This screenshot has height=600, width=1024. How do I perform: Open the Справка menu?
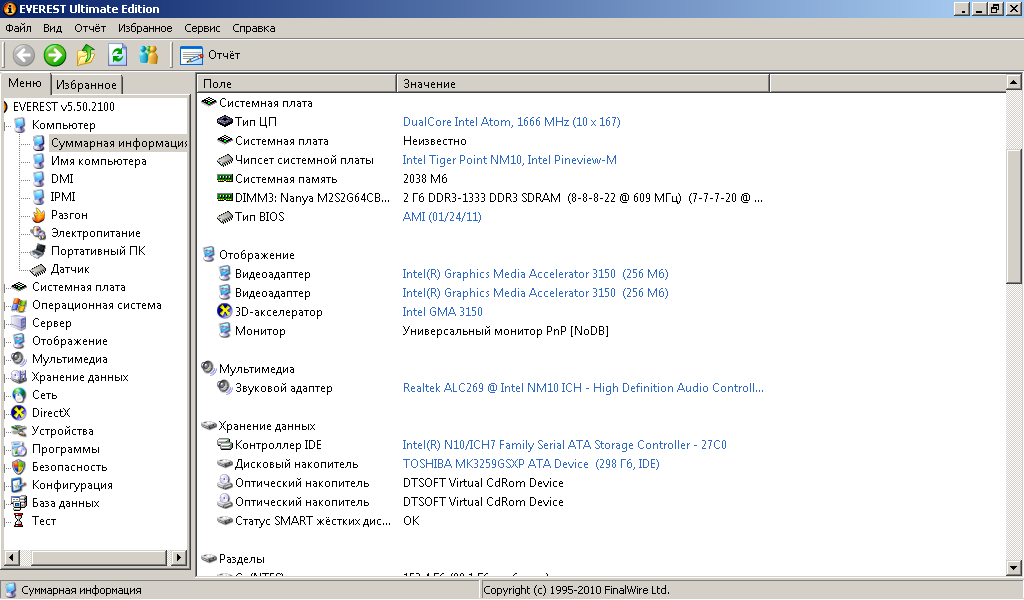pos(253,28)
